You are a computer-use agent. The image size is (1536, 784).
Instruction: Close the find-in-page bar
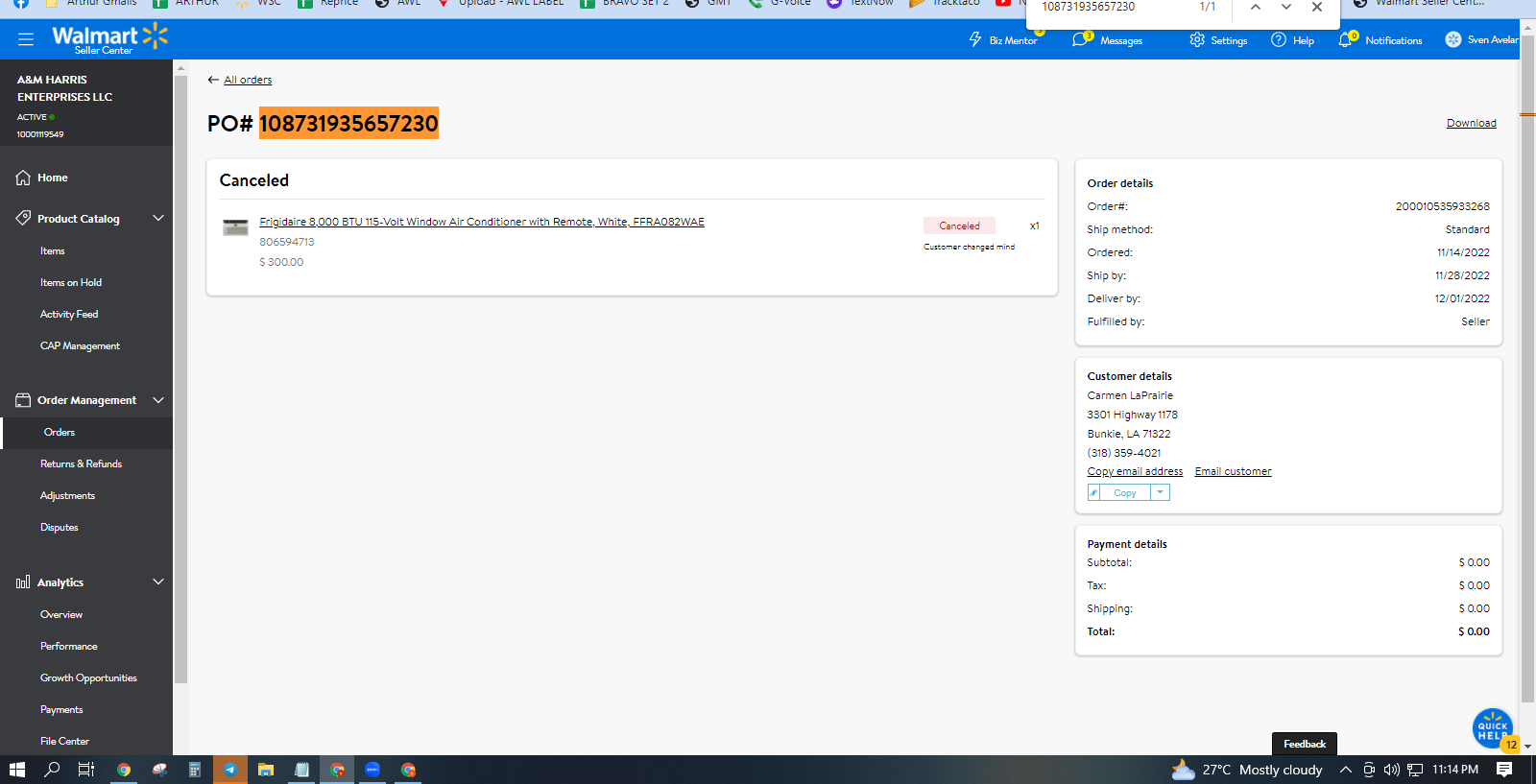point(1317,7)
